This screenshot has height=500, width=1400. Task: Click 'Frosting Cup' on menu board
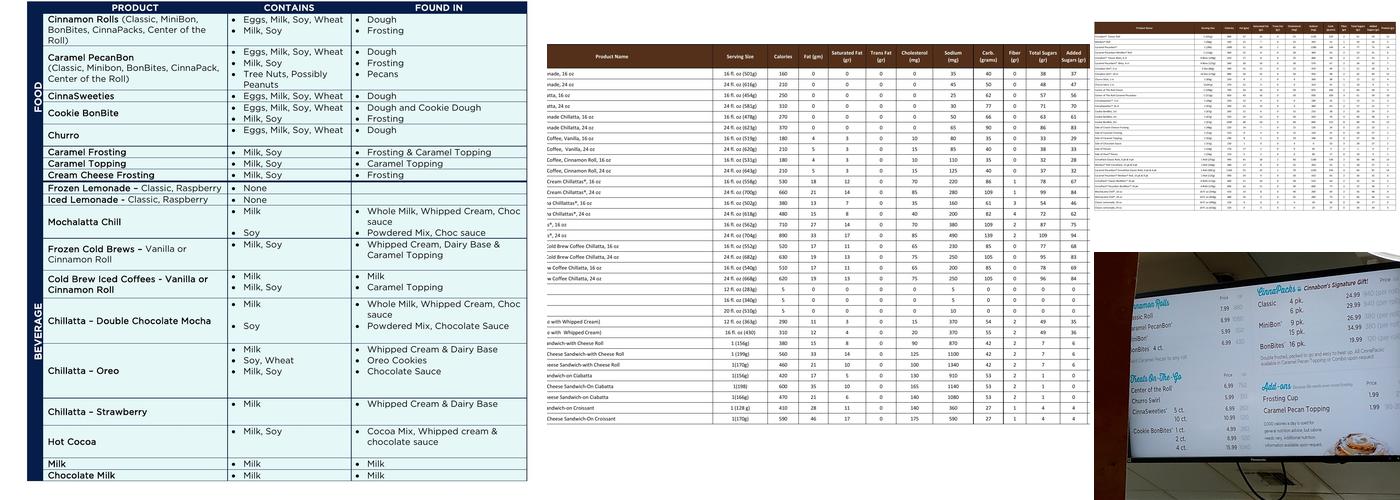tap(1282, 398)
